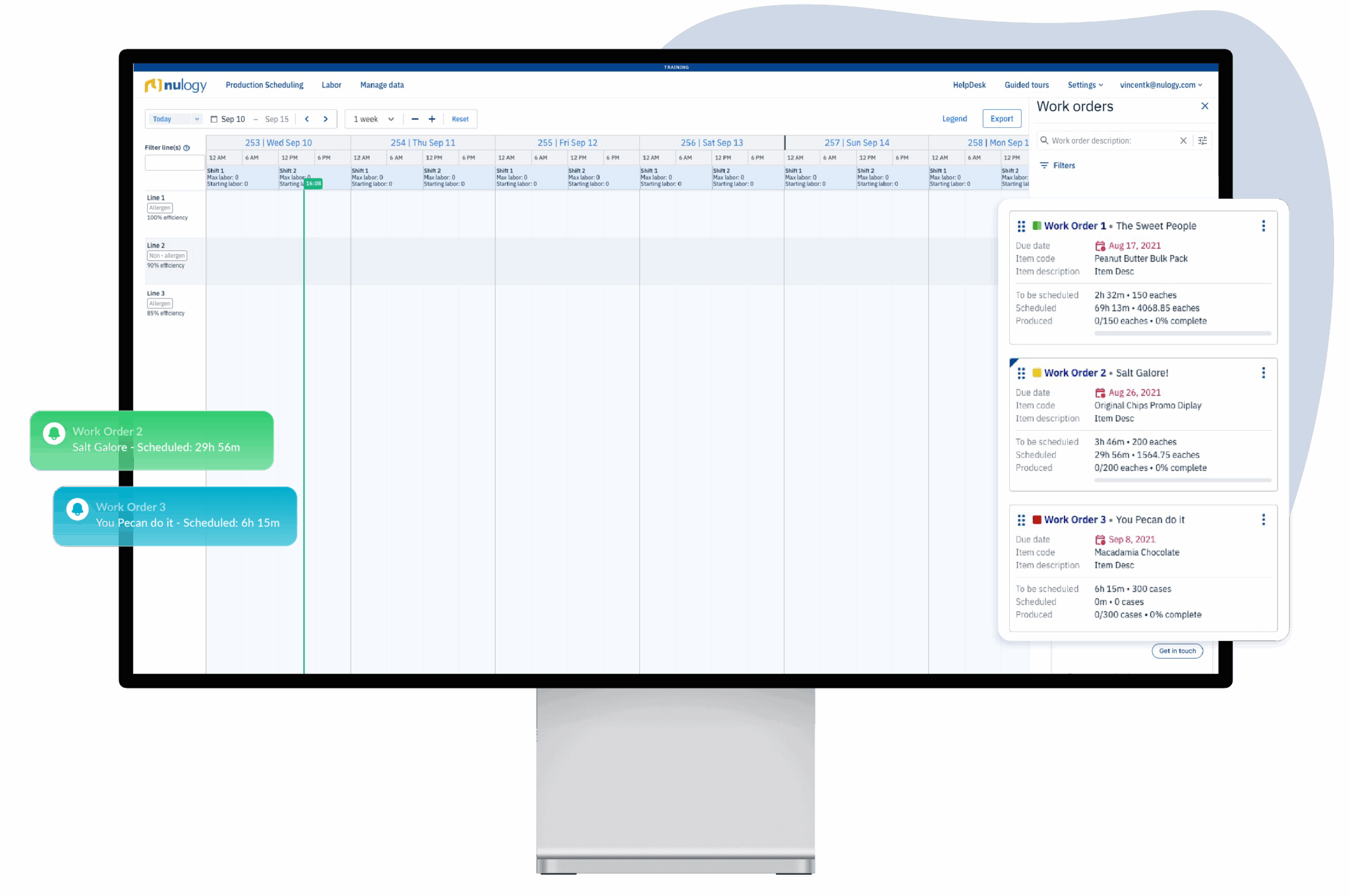This screenshot has height=896, width=1350.
Task: Expand the Settings menu
Action: pyautogui.click(x=1085, y=85)
